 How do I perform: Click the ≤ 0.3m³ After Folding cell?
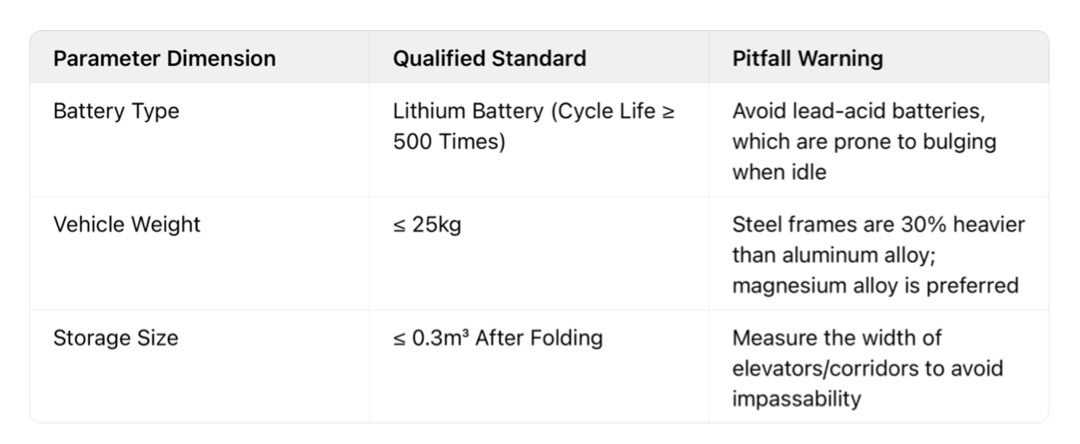pos(498,338)
